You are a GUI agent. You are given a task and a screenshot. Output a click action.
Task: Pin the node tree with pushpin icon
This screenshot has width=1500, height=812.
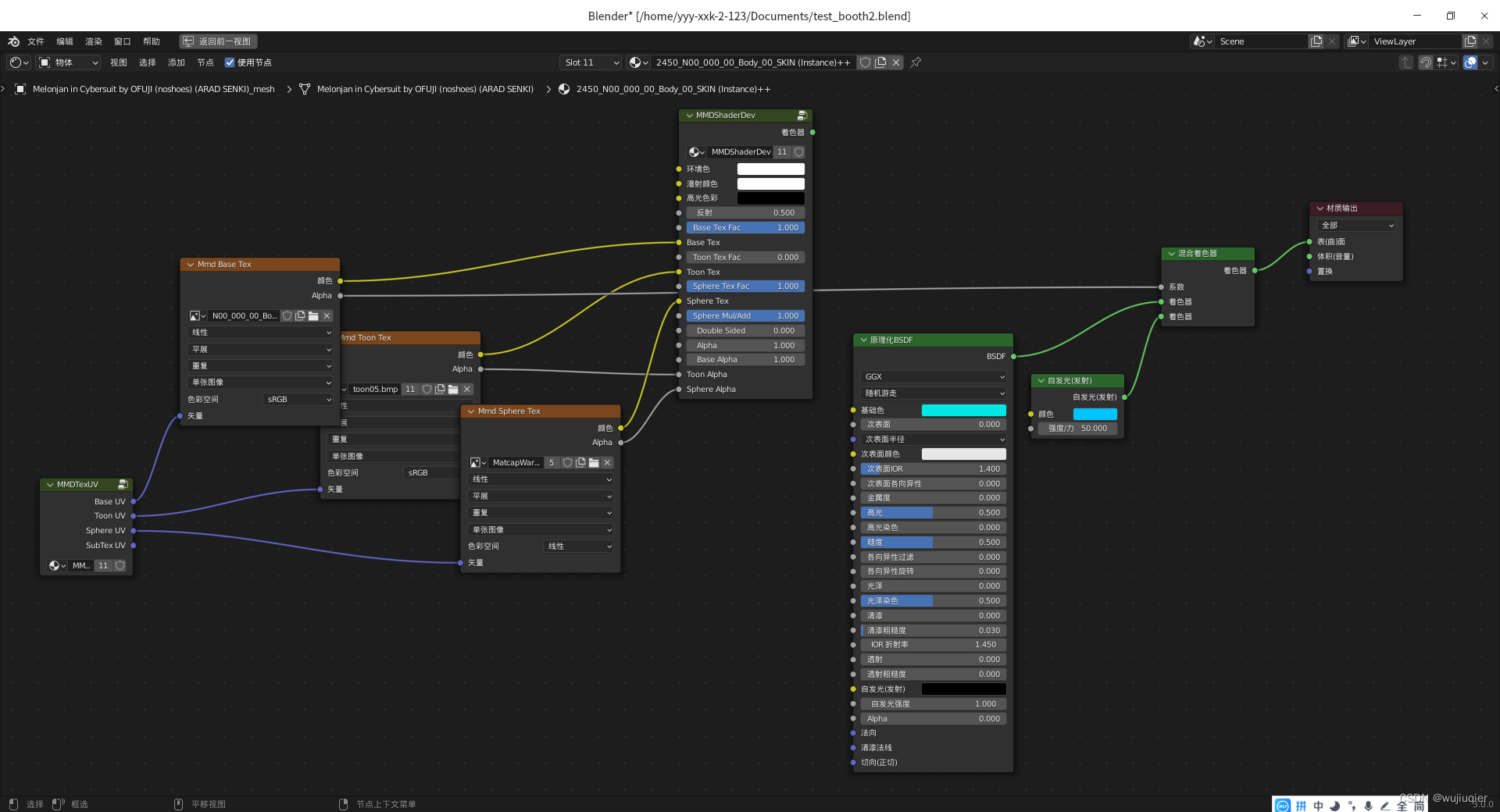916,62
